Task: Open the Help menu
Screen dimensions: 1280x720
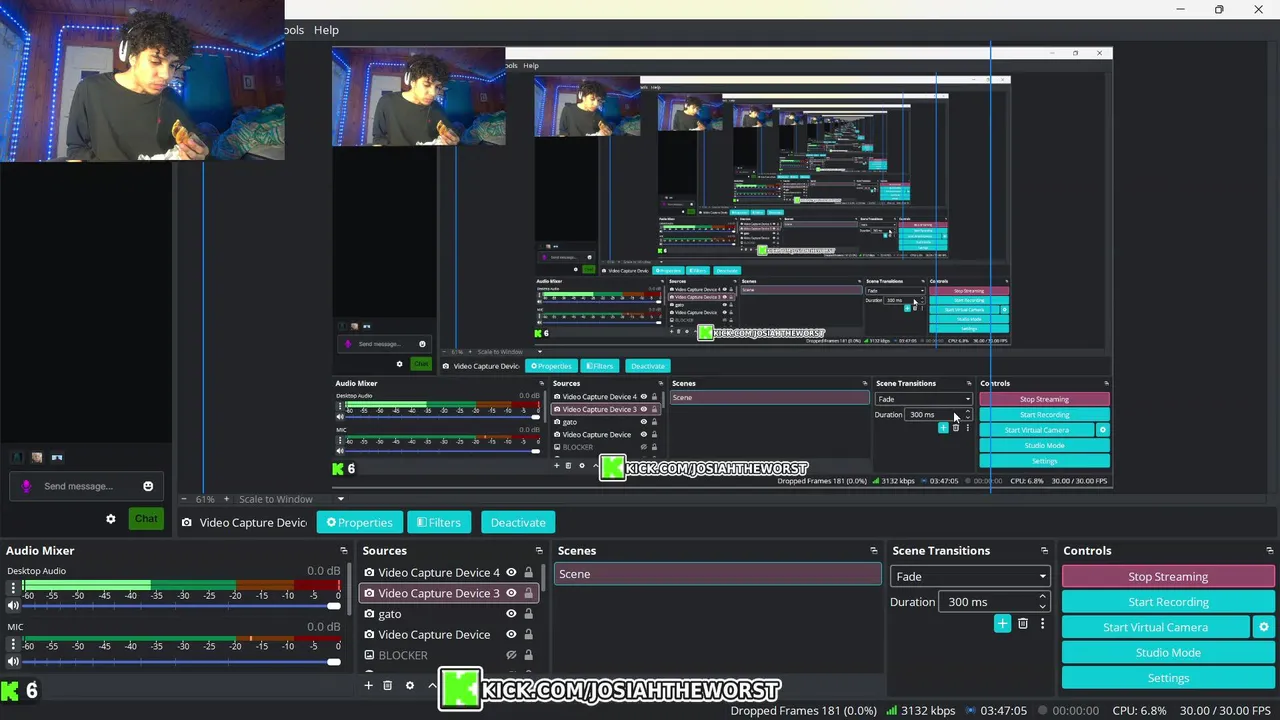Action: click(x=326, y=30)
